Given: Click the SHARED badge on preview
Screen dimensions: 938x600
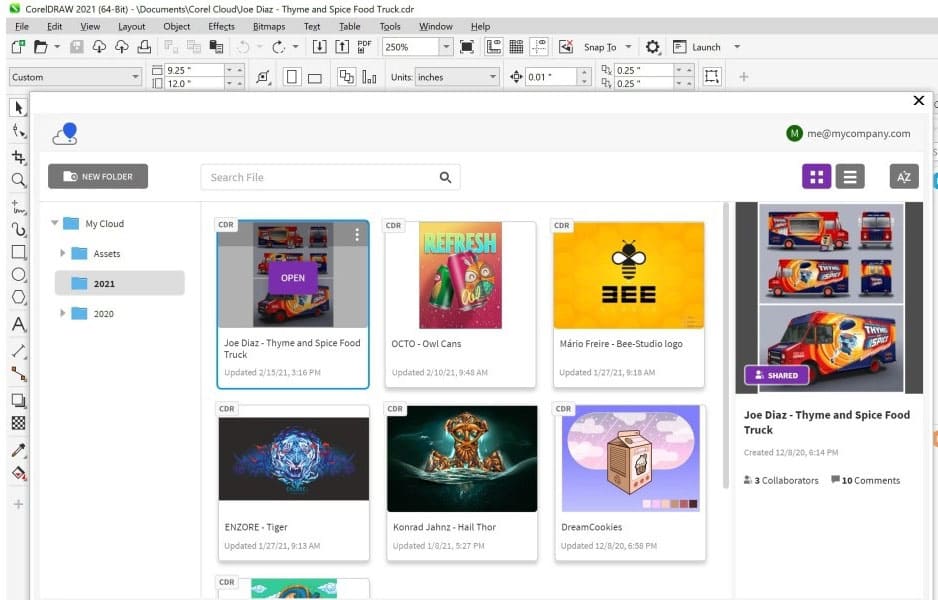Looking at the screenshot, I should tap(776, 375).
